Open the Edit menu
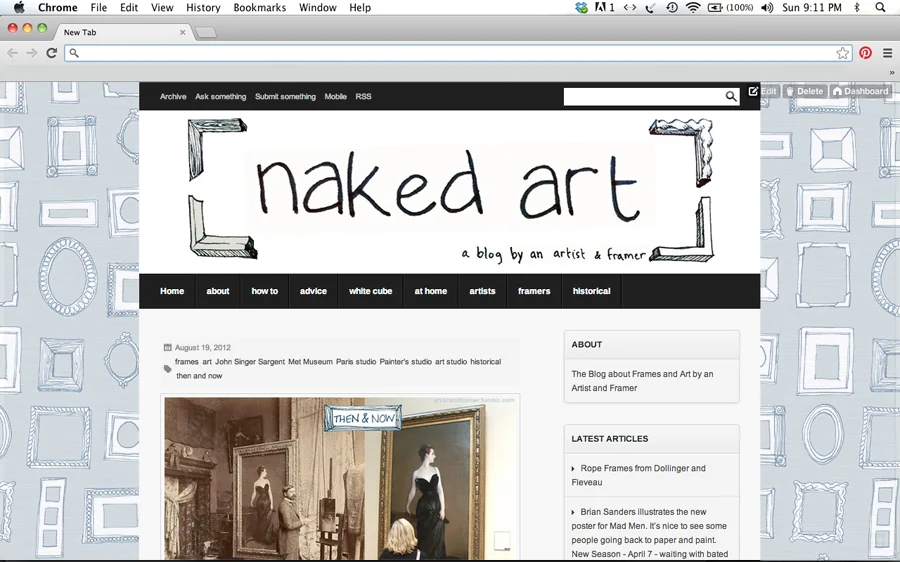This screenshot has width=900, height=562. [x=129, y=7]
